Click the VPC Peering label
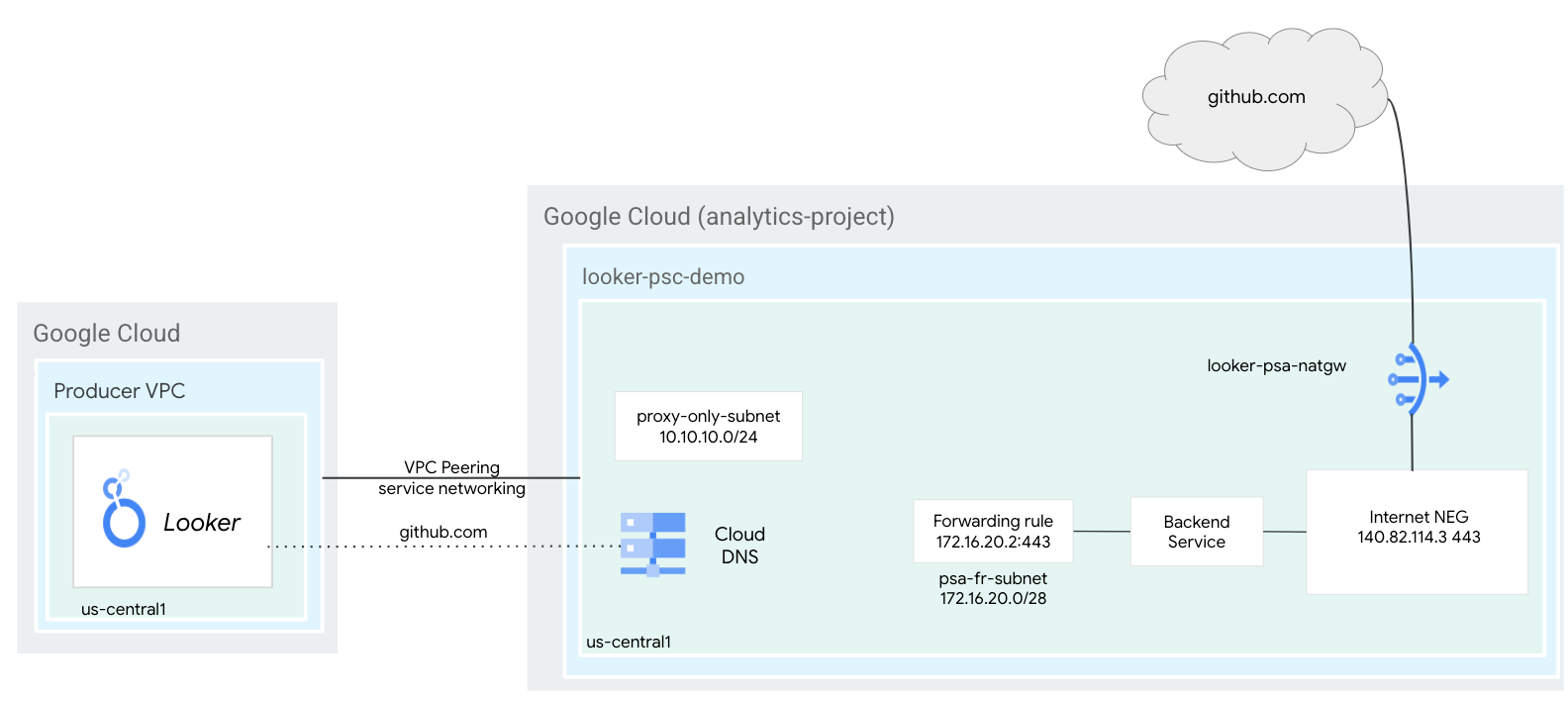This screenshot has height=701, width=1568. tap(451, 467)
